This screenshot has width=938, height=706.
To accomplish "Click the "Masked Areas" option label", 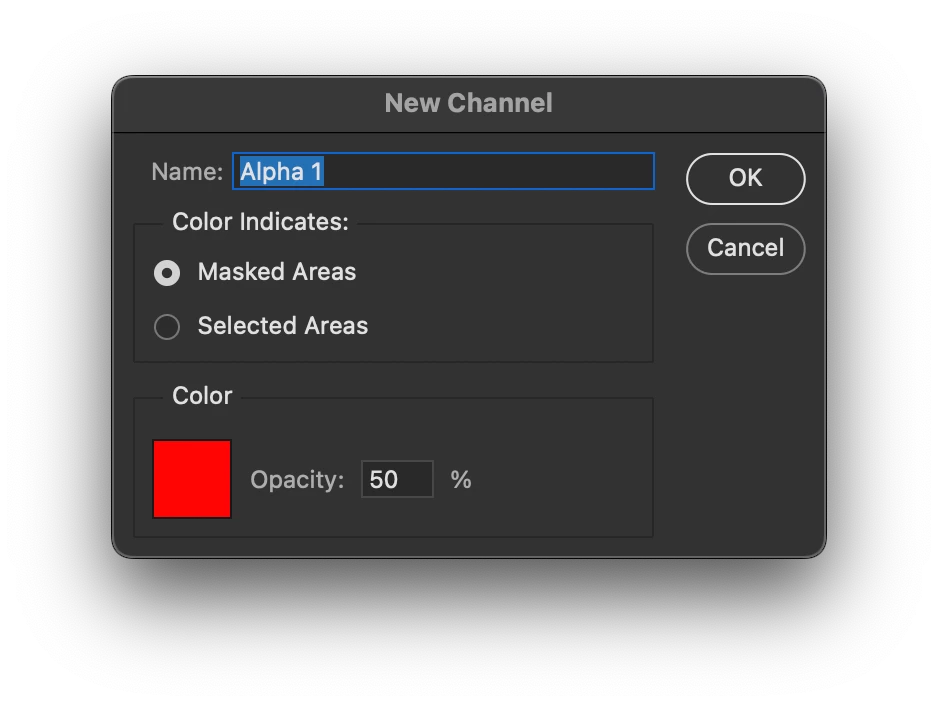I will pos(277,272).
